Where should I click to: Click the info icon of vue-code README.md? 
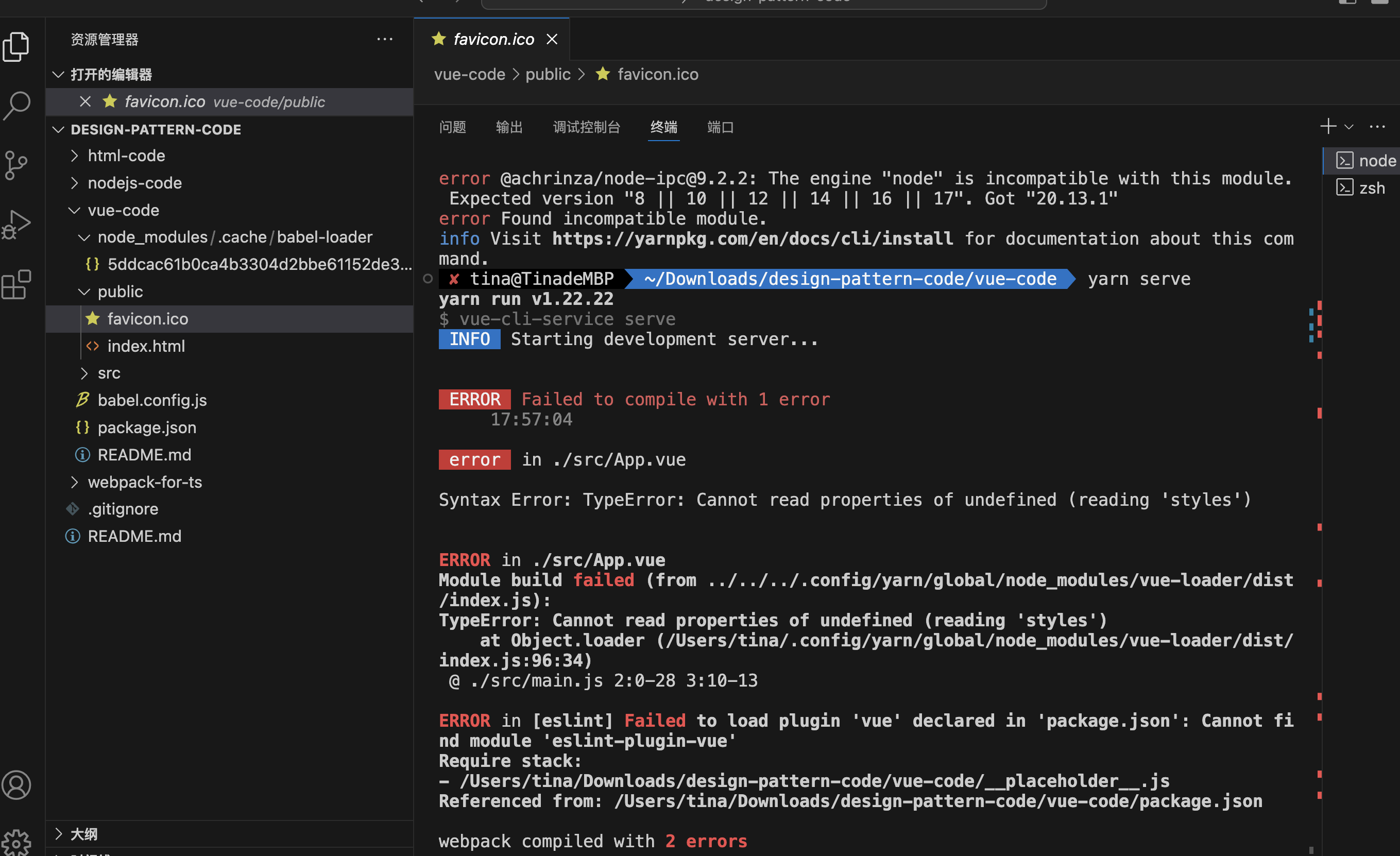82,454
